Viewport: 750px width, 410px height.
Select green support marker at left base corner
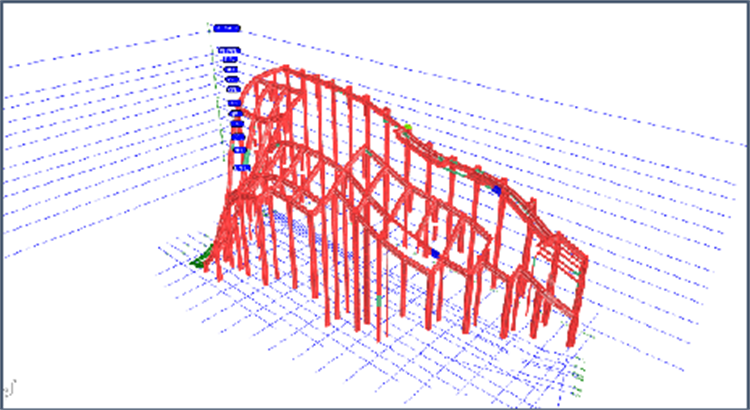199,262
